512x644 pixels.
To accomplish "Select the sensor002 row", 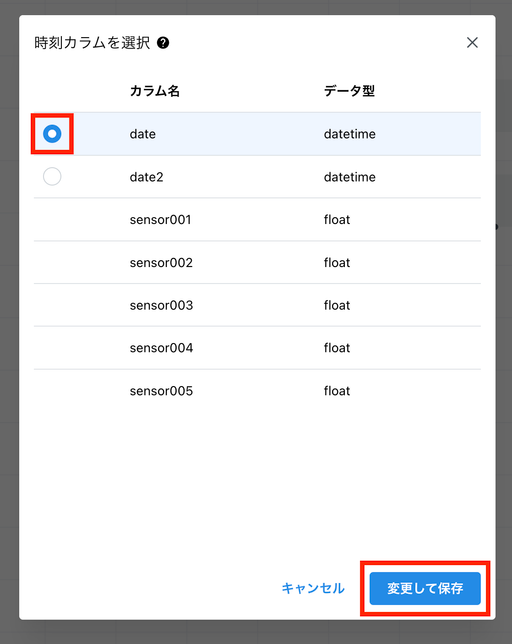I will 257,262.
